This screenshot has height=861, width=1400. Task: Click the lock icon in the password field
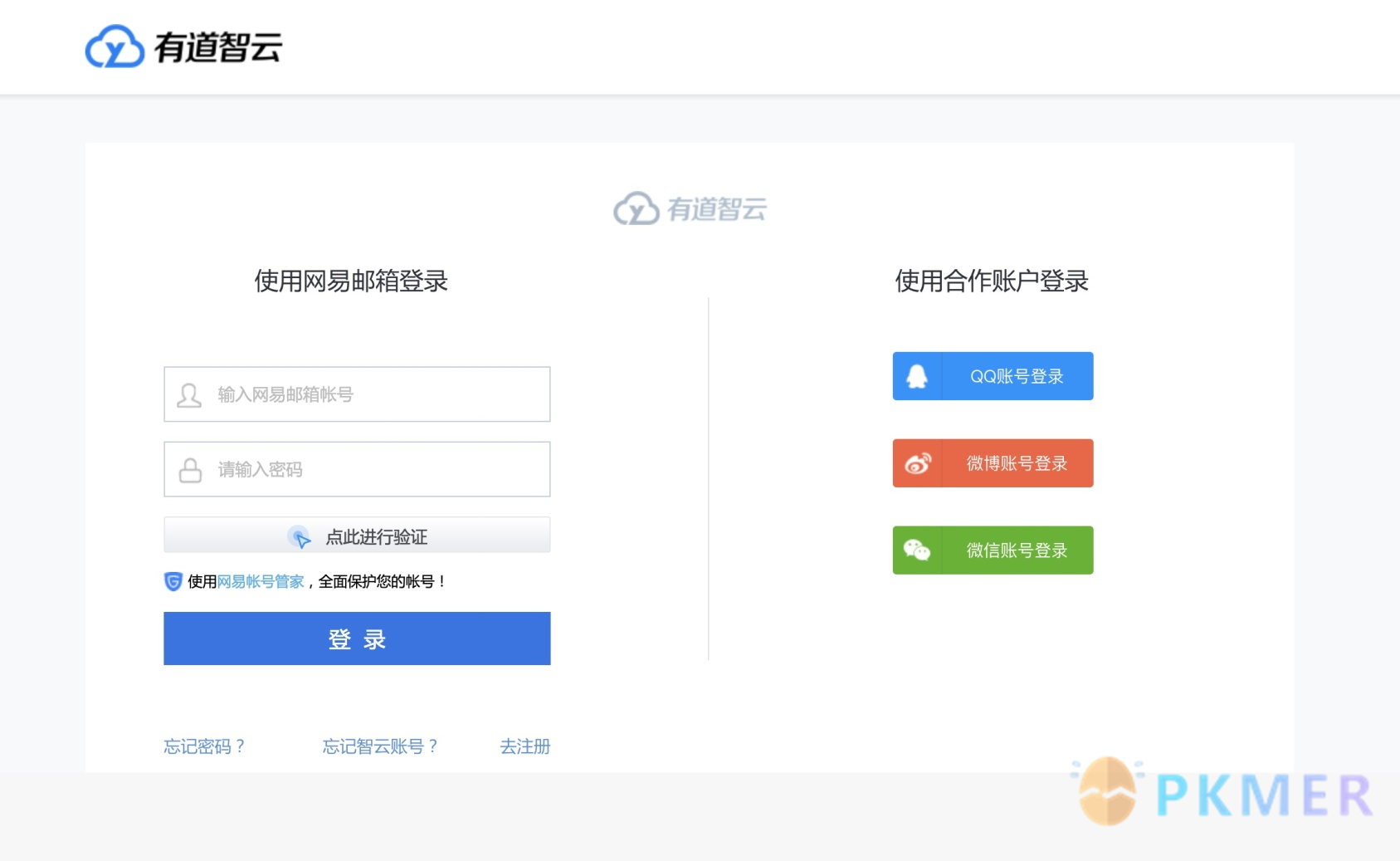tap(190, 470)
